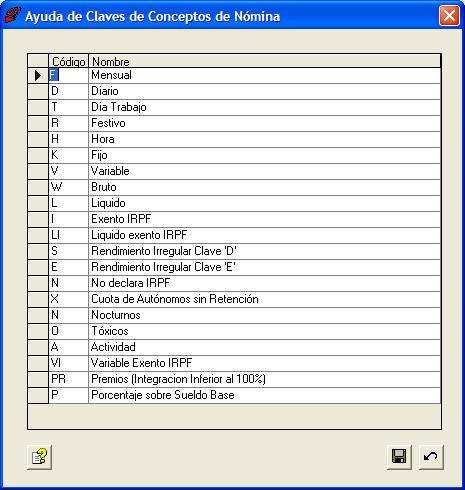
Task: Click the Nombre column header
Action: tap(265, 61)
